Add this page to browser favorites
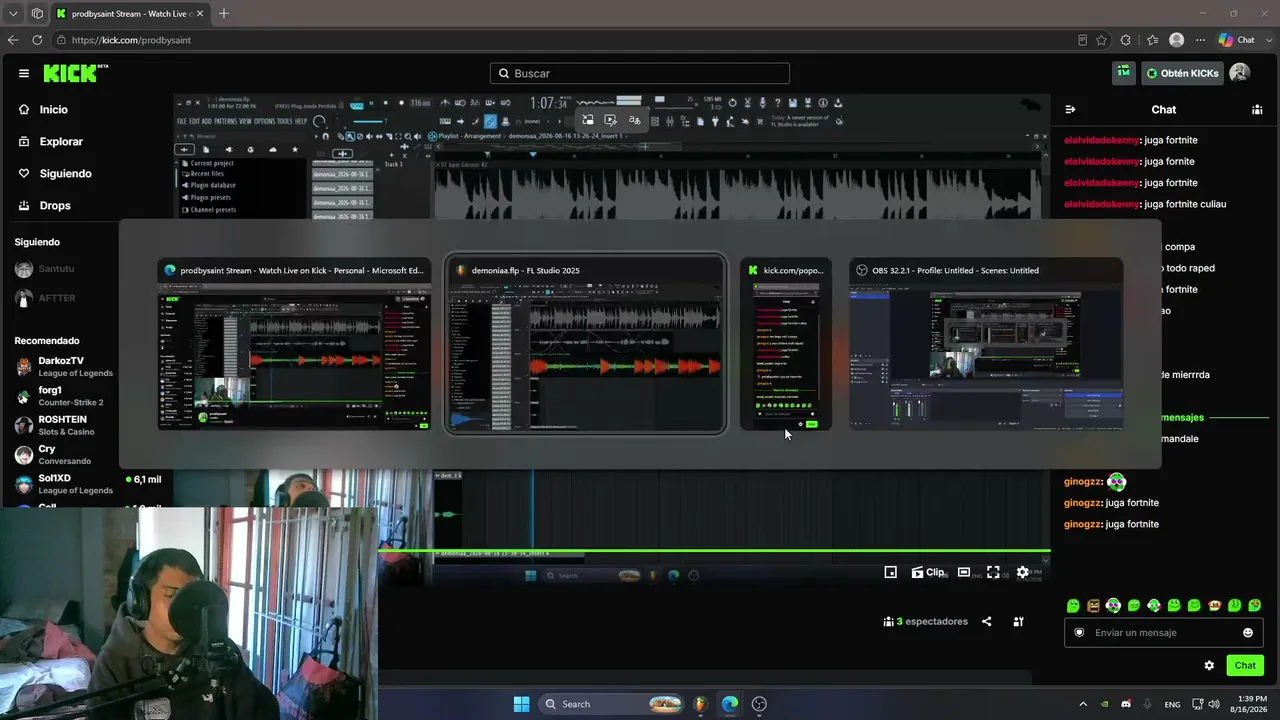This screenshot has width=1280, height=720. pyautogui.click(x=1101, y=40)
